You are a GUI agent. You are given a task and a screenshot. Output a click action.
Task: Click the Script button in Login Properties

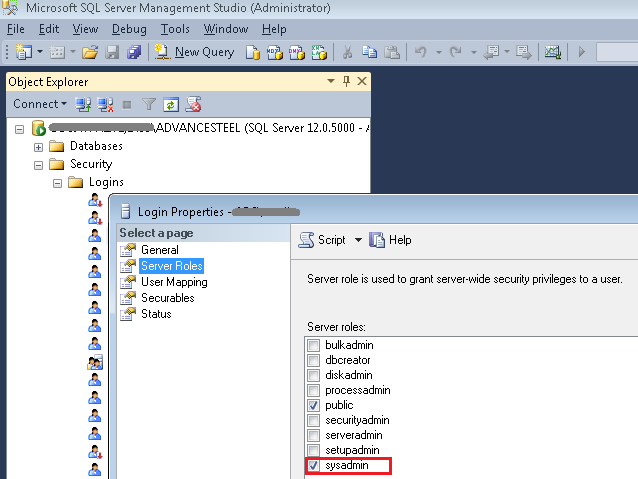[322, 240]
